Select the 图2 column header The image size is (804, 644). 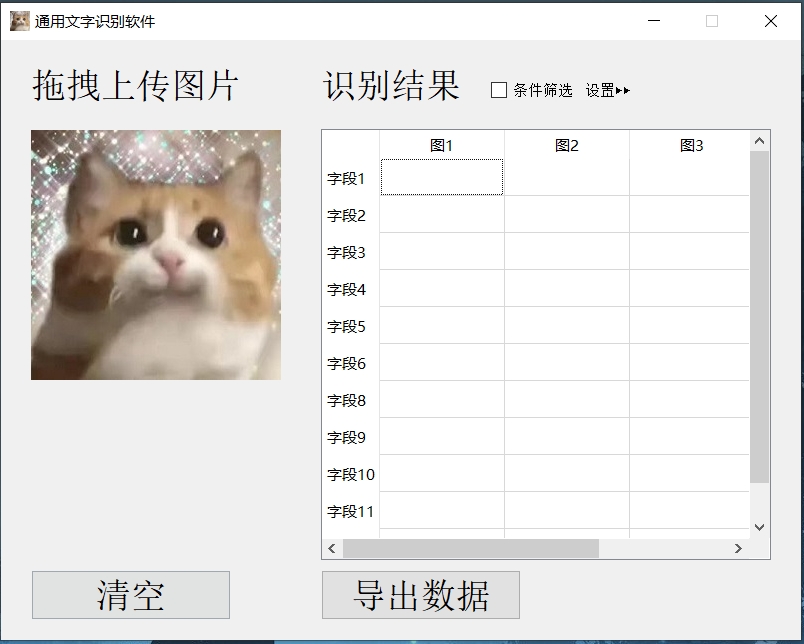[567, 144]
